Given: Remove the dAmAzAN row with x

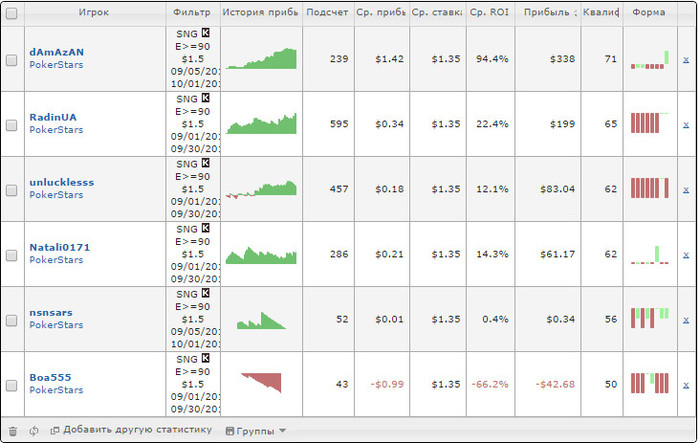Looking at the screenshot, I should coord(685,60).
